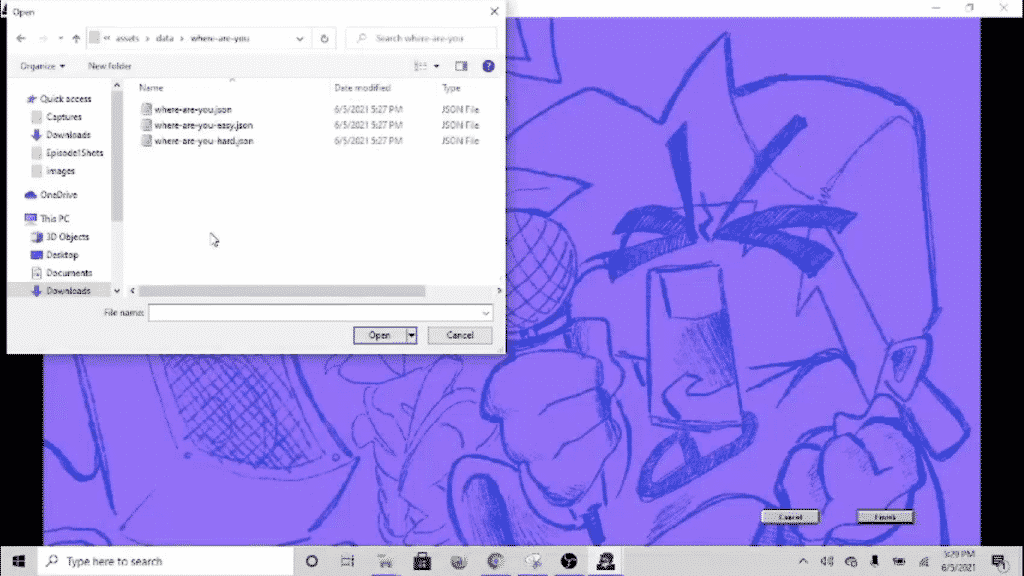Click New folder in the toolbar
Screen dimensions: 1024x576
point(110,66)
